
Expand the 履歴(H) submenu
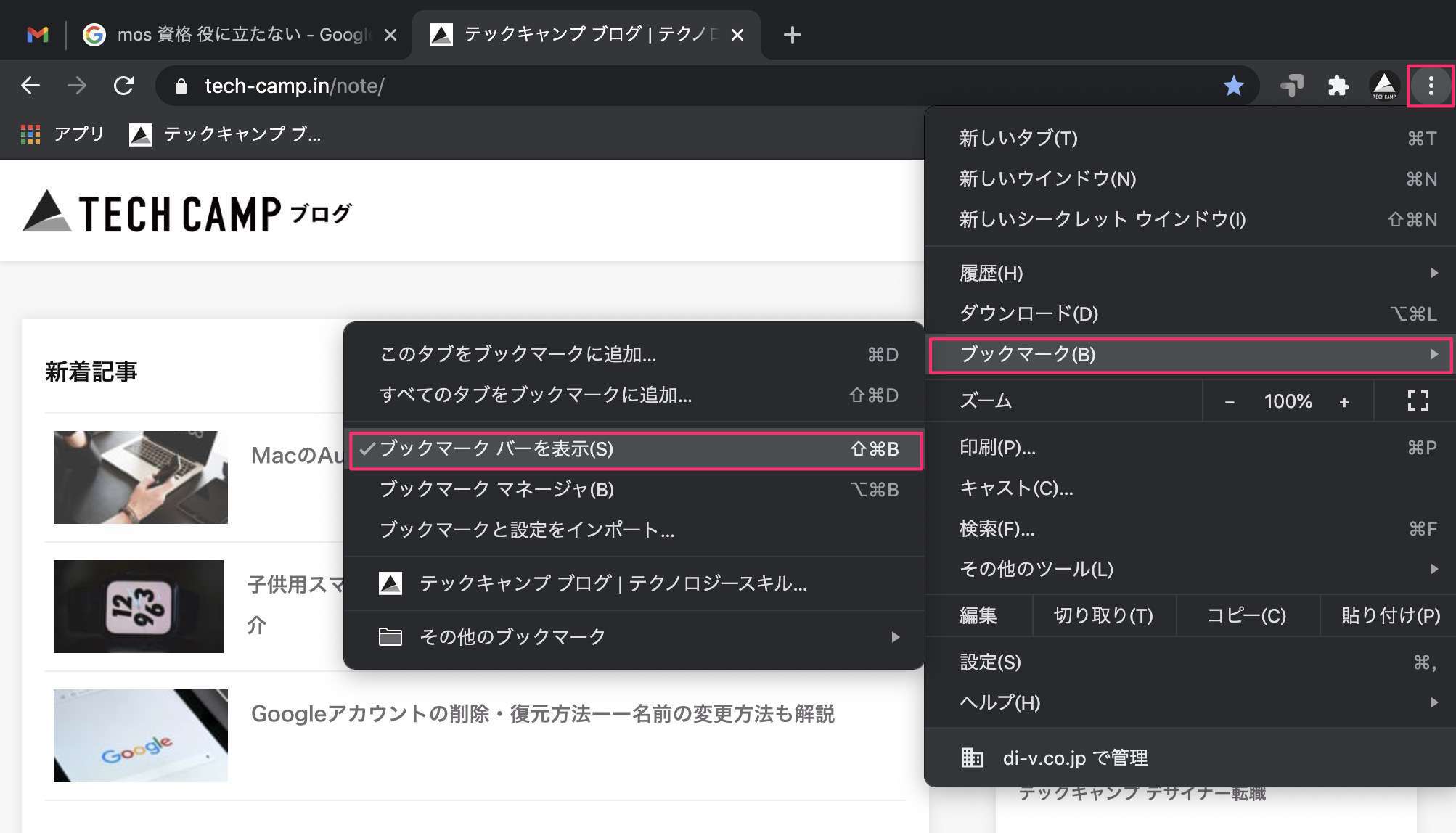1190,273
